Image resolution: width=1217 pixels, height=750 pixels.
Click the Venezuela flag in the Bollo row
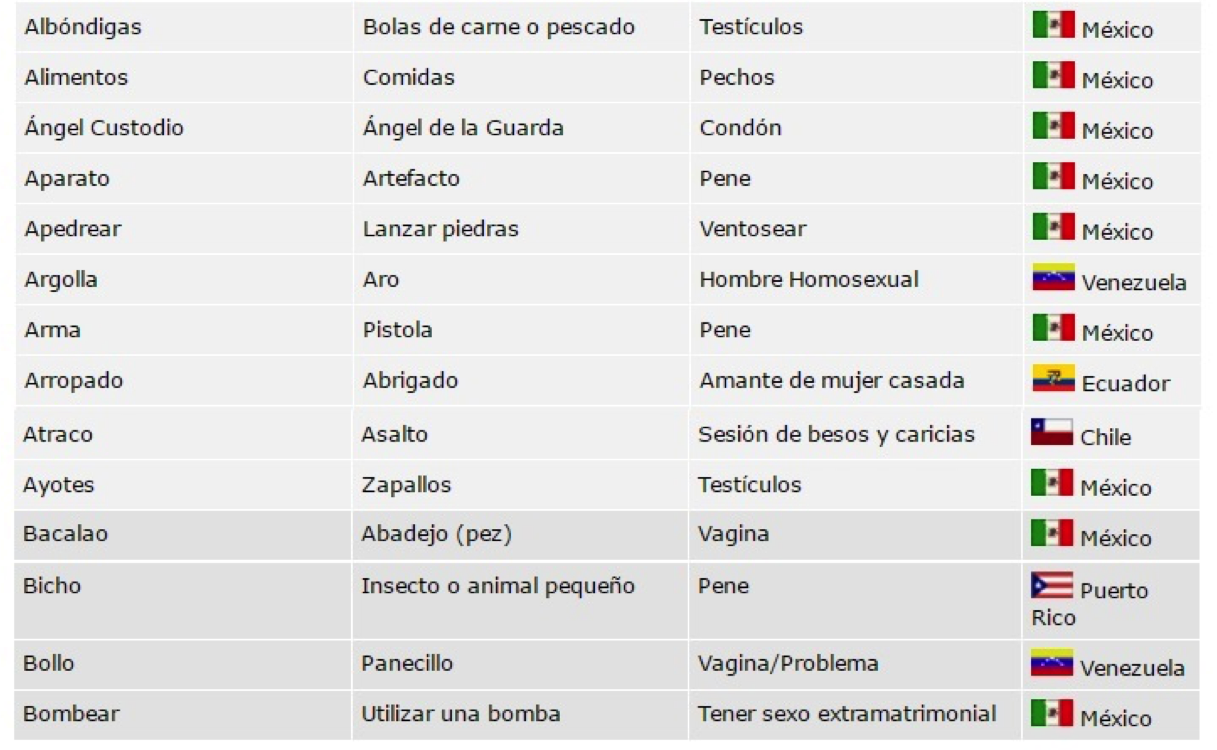(x=1051, y=663)
